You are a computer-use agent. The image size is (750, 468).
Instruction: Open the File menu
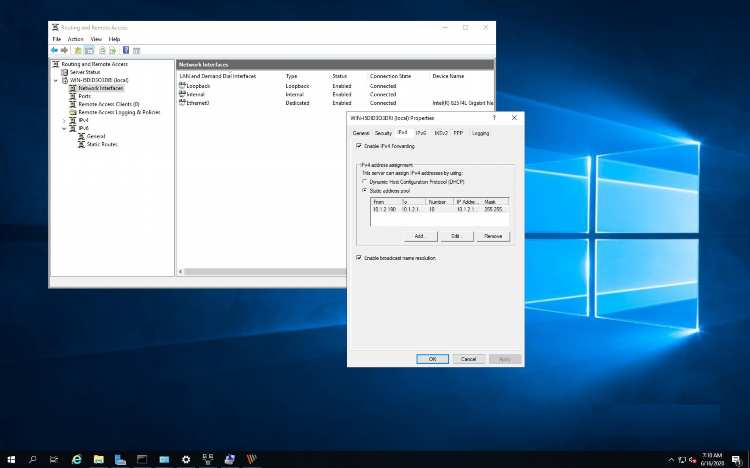[56, 39]
